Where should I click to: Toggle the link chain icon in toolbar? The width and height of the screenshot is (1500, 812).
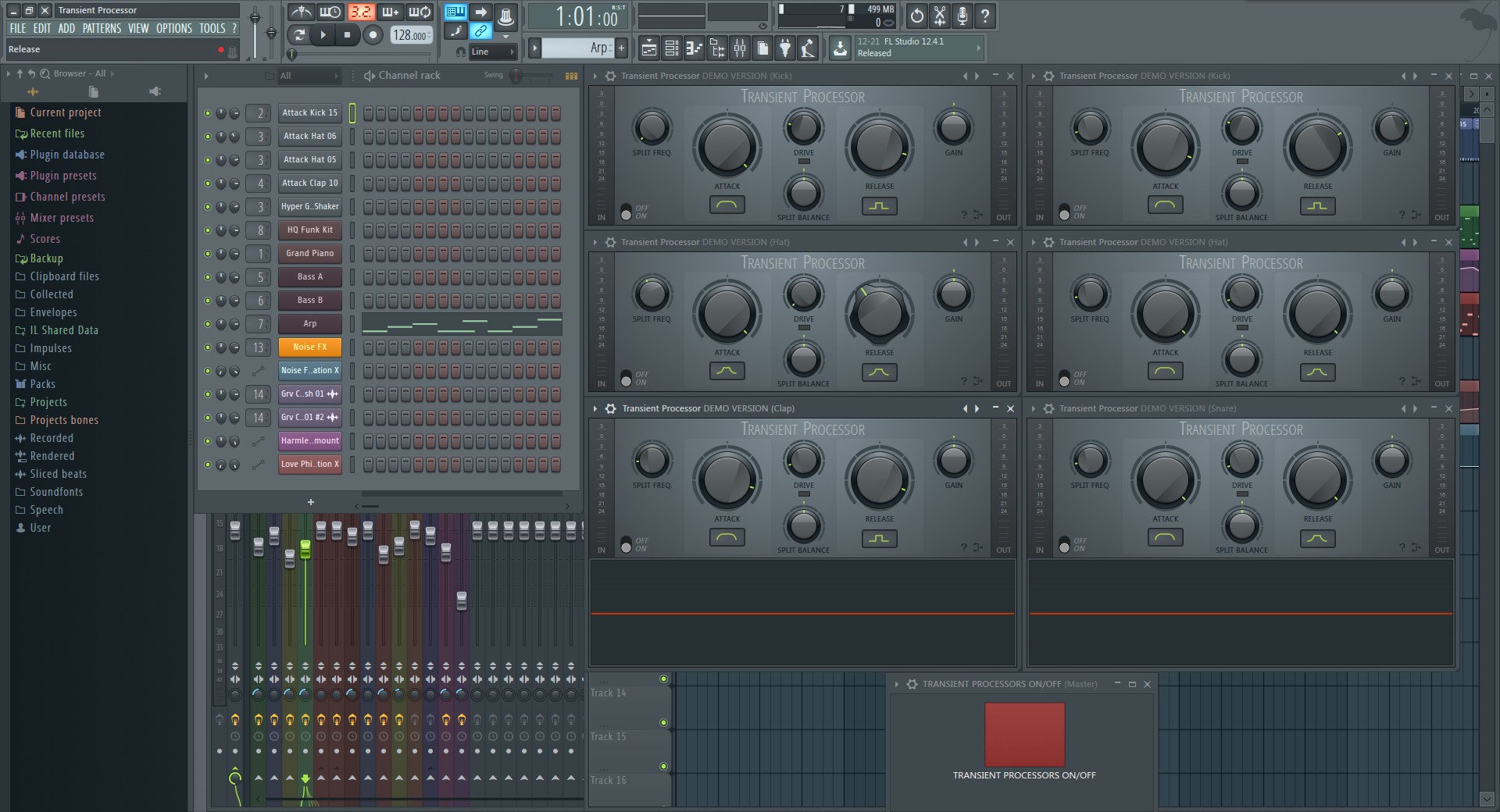pyautogui.click(x=480, y=31)
